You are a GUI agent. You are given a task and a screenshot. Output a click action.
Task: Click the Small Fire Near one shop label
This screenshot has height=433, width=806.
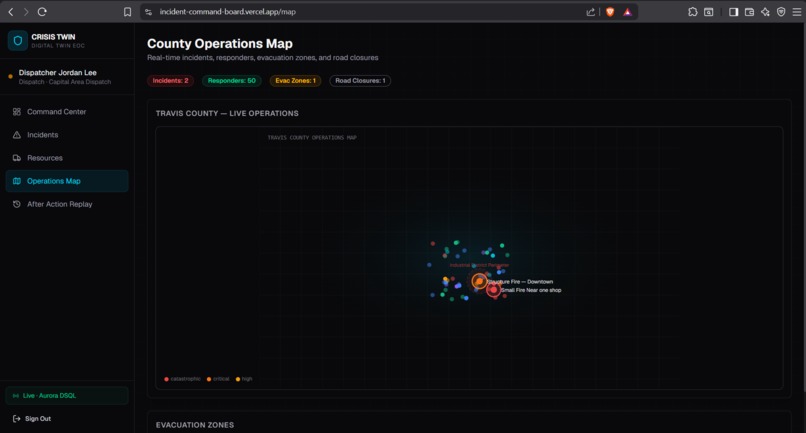point(531,290)
